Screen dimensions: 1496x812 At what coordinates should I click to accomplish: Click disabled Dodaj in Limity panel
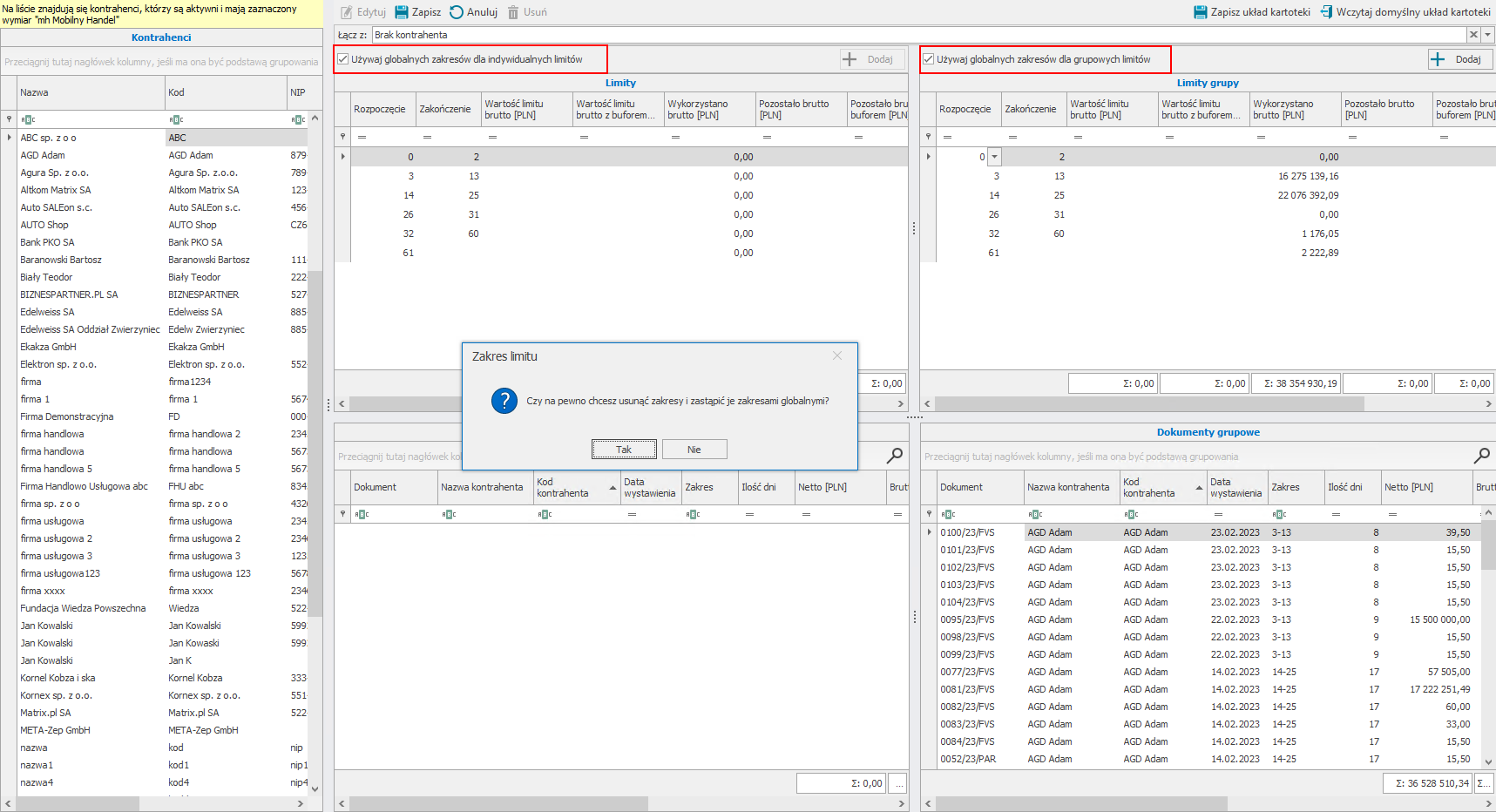[872, 59]
